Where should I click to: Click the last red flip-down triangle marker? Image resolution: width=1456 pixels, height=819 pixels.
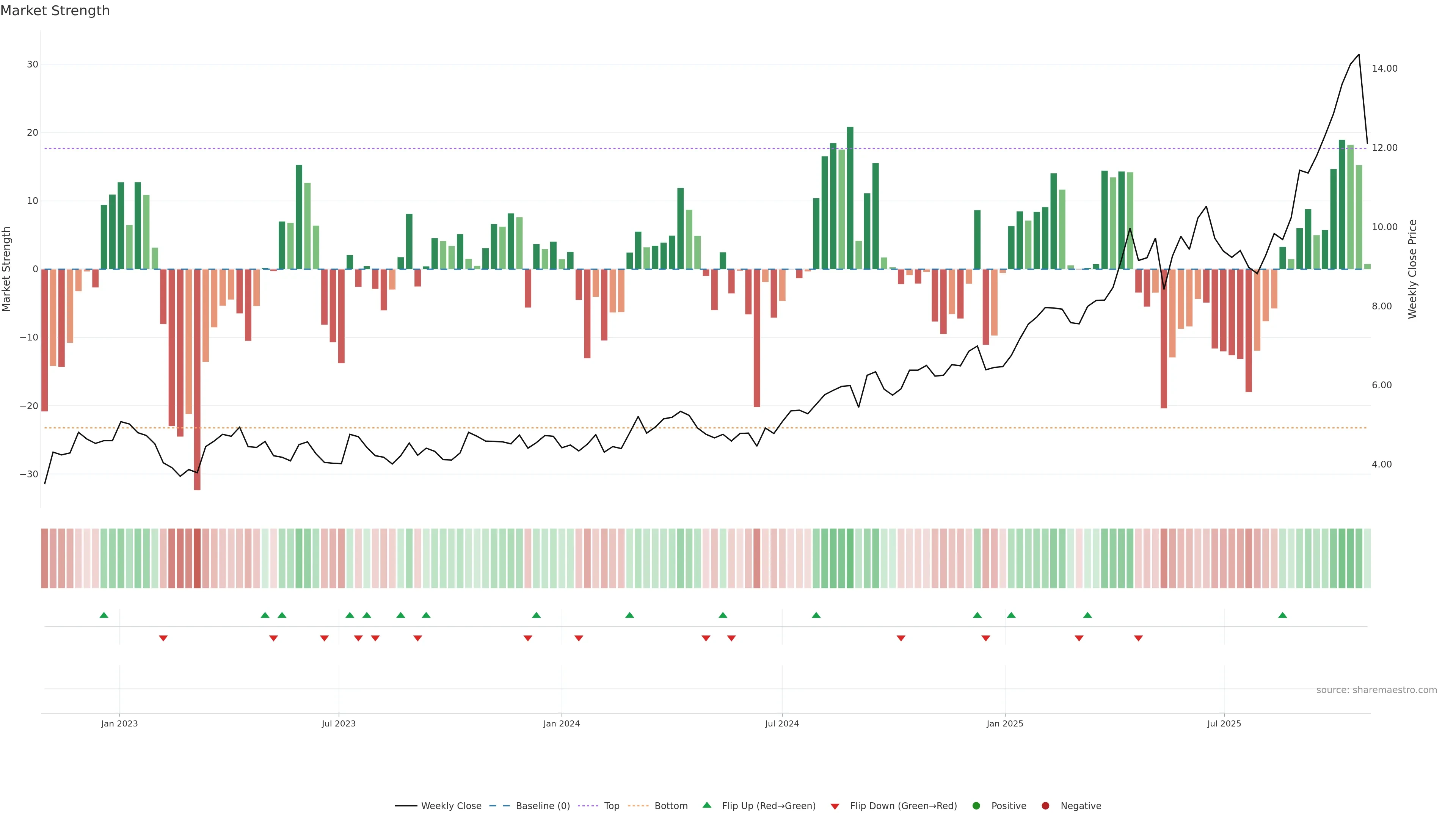coord(1138,638)
